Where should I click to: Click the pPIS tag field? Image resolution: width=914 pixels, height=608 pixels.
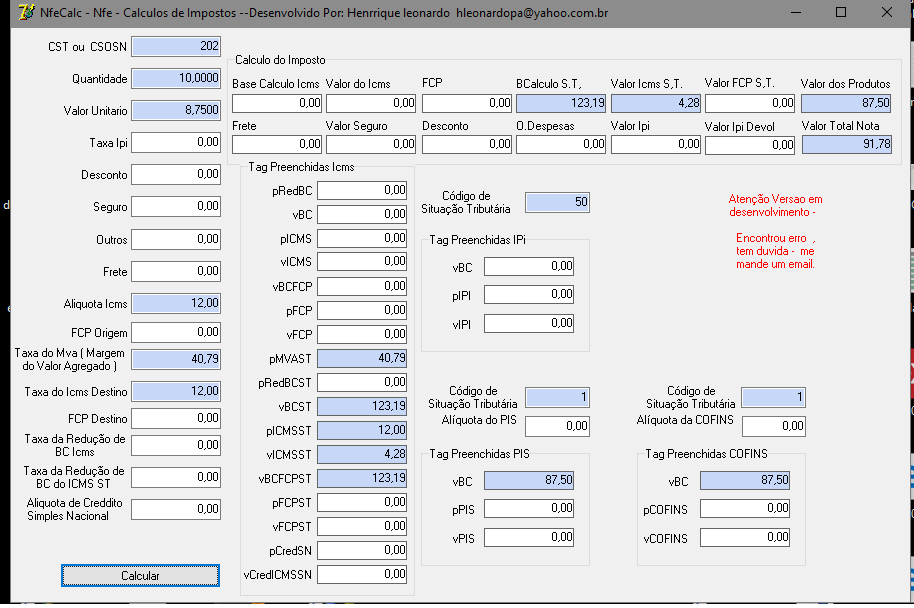[x=529, y=509]
